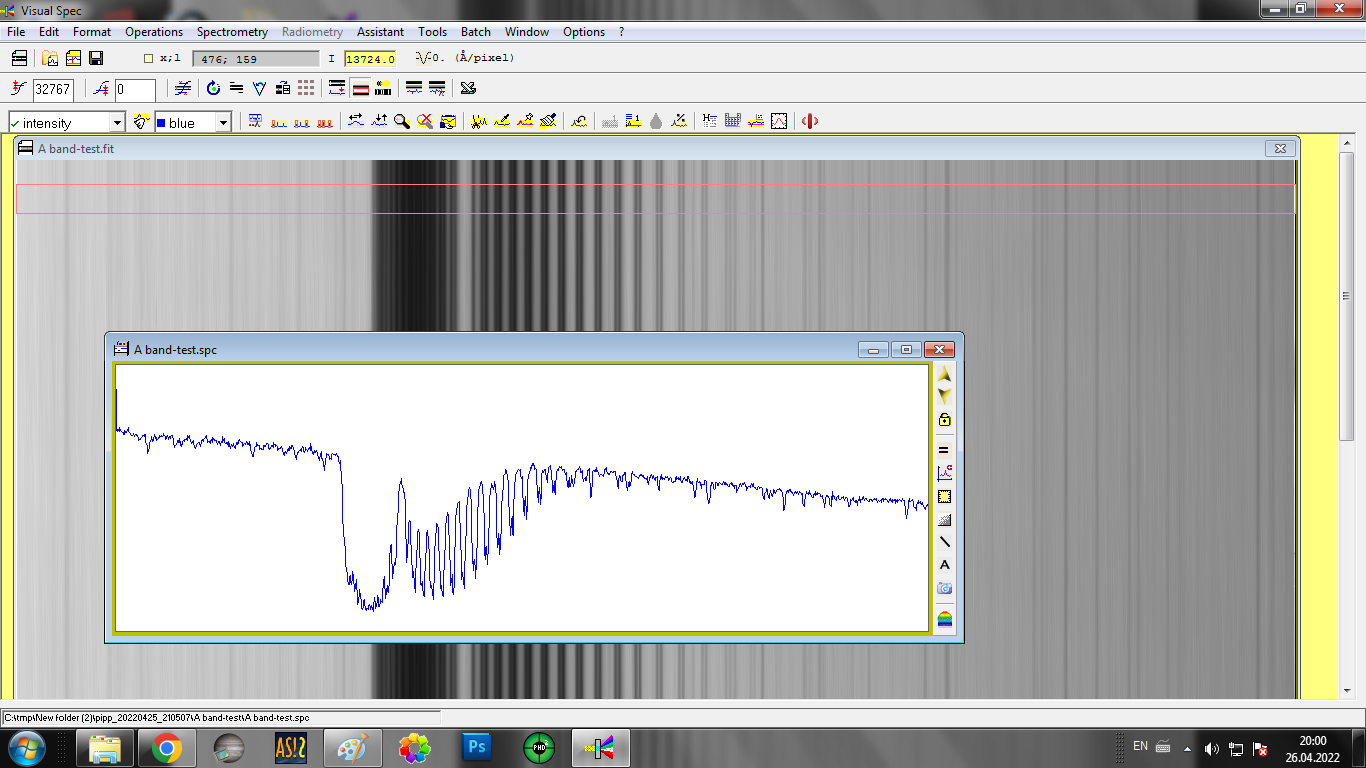Click the gray gradient shading icon
The width and height of the screenshot is (1366, 768).
click(944, 519)
